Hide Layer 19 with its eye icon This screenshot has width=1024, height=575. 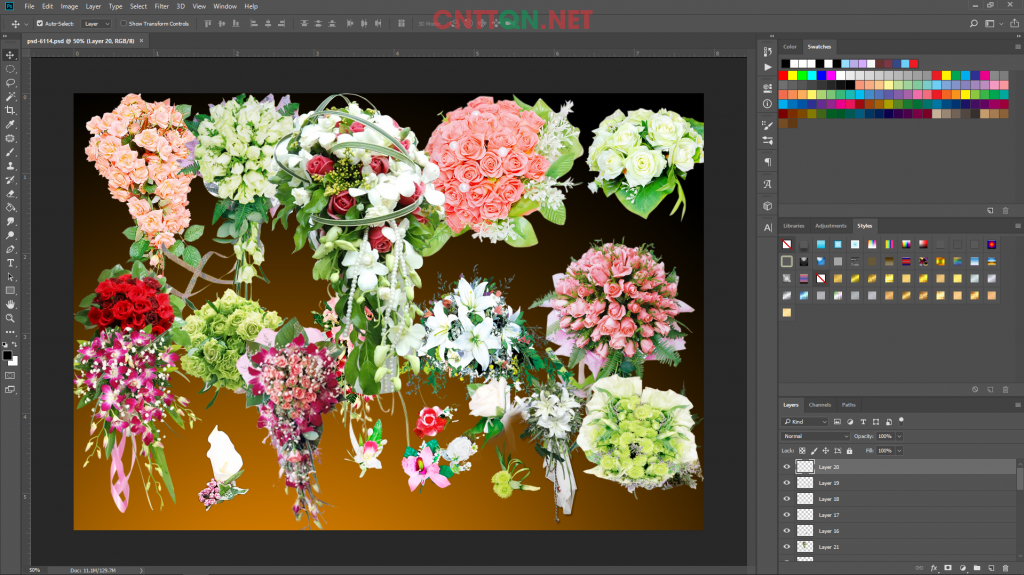(787, 483)
